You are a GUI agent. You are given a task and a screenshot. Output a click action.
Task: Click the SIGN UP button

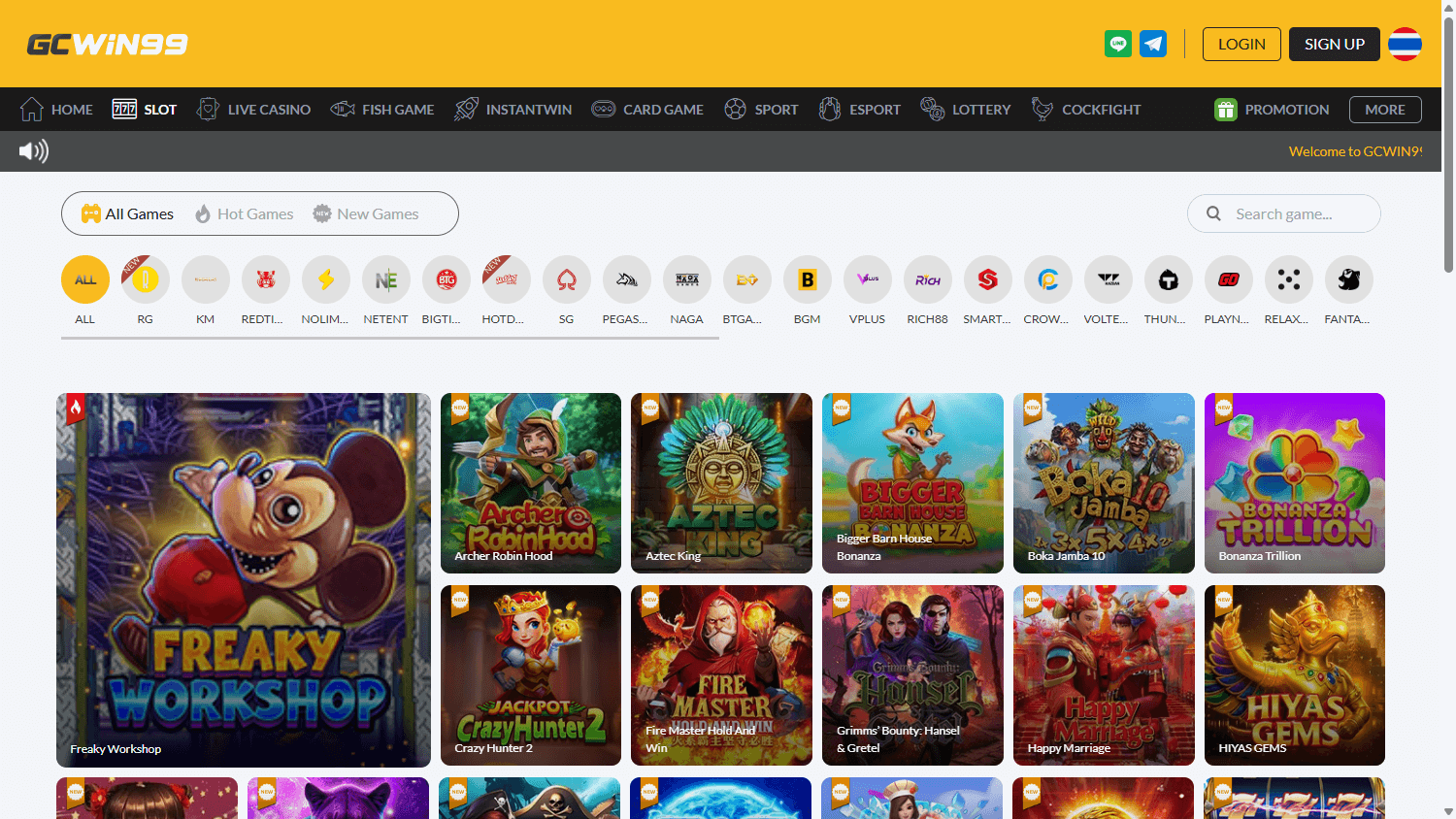coord(1334,44)
